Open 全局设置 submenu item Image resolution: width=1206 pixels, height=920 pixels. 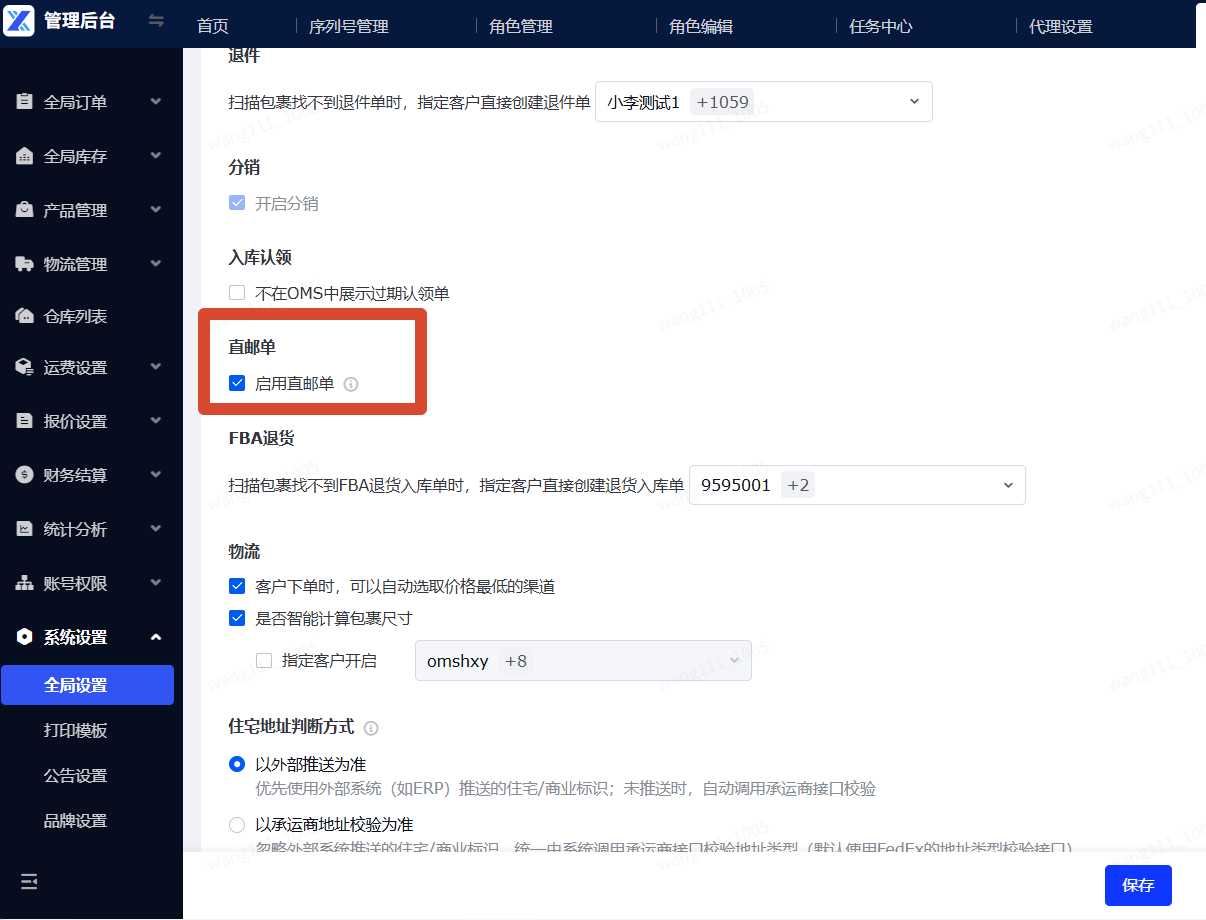click(x=87, y=685)
